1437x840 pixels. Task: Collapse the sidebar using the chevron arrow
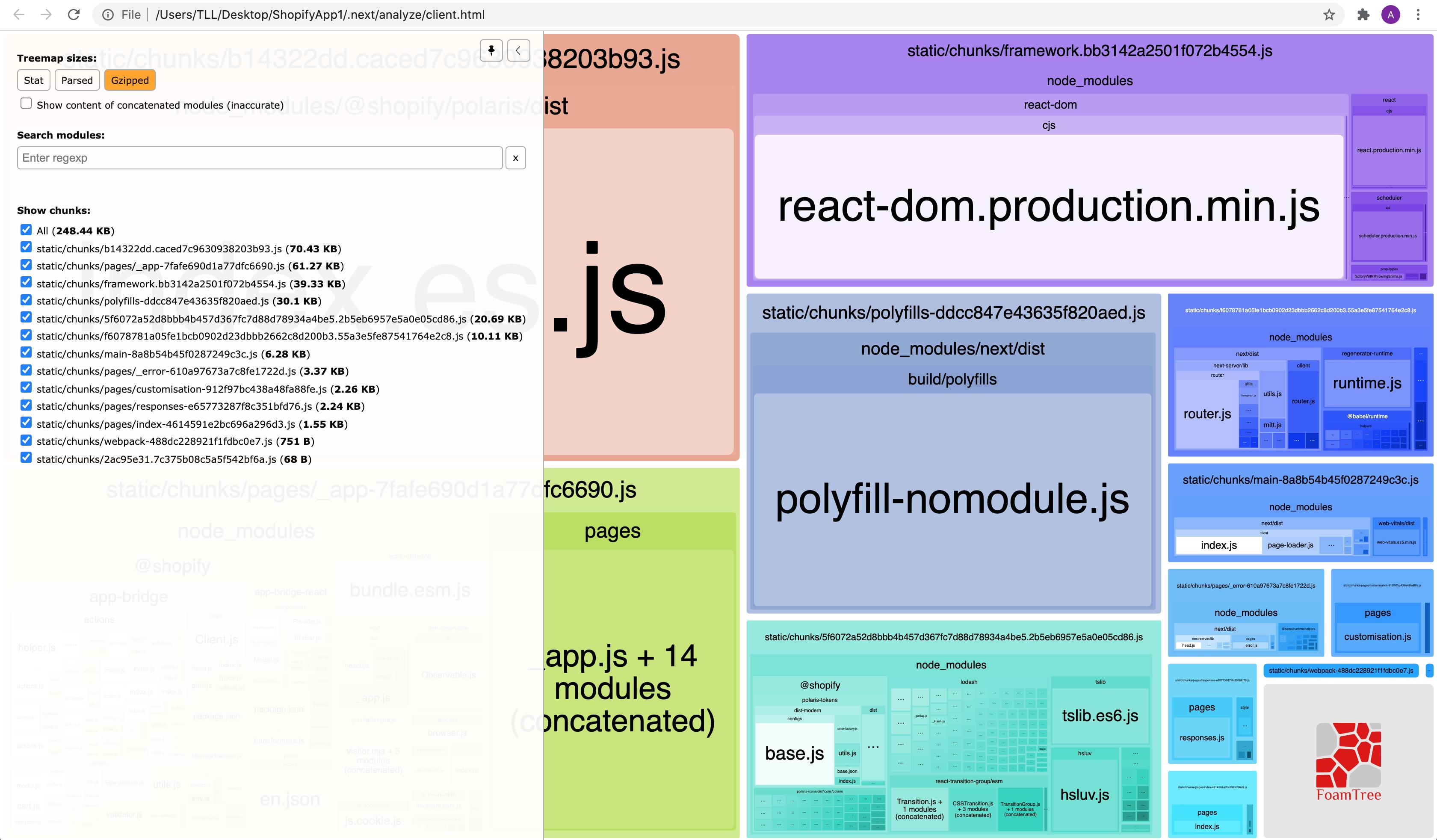tap(518, 50)
